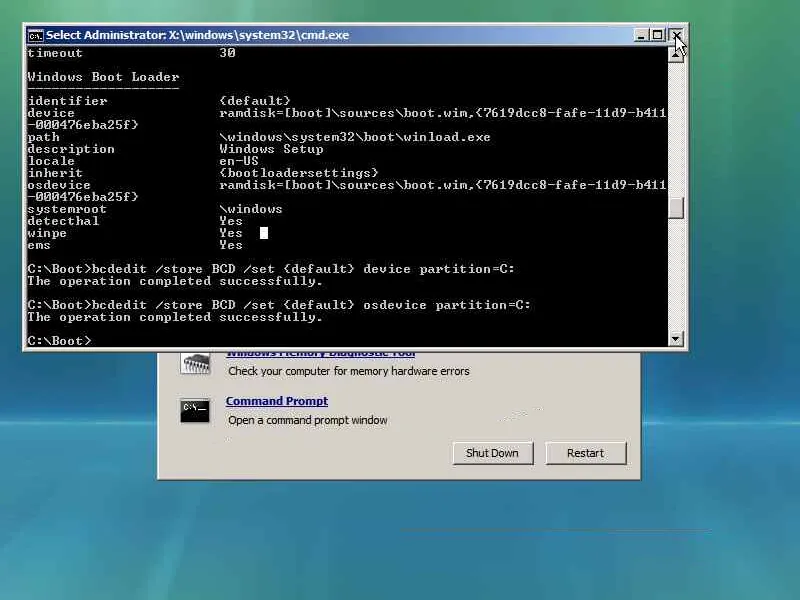The height and width of the screenshot is (600, 800).
Task: Click the console scrollbar down arrow
Action: coord(676,338)
